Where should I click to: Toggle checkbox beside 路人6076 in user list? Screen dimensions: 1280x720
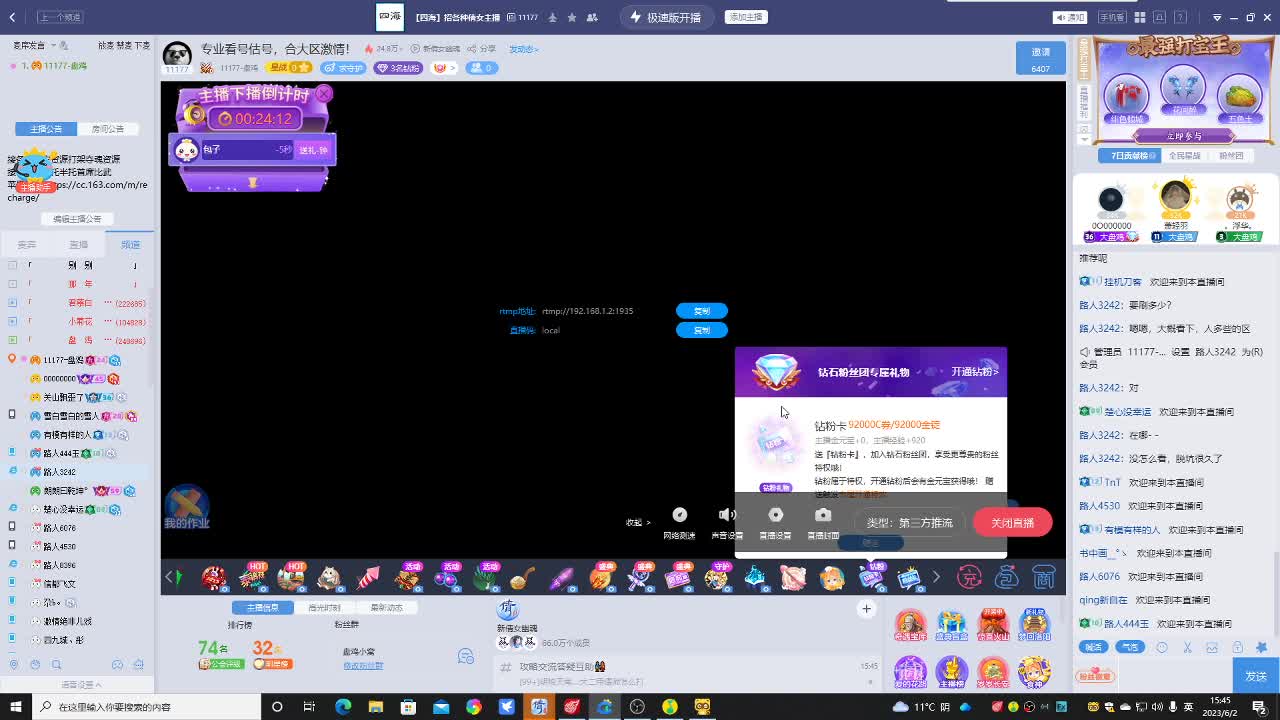click(12, 527)
